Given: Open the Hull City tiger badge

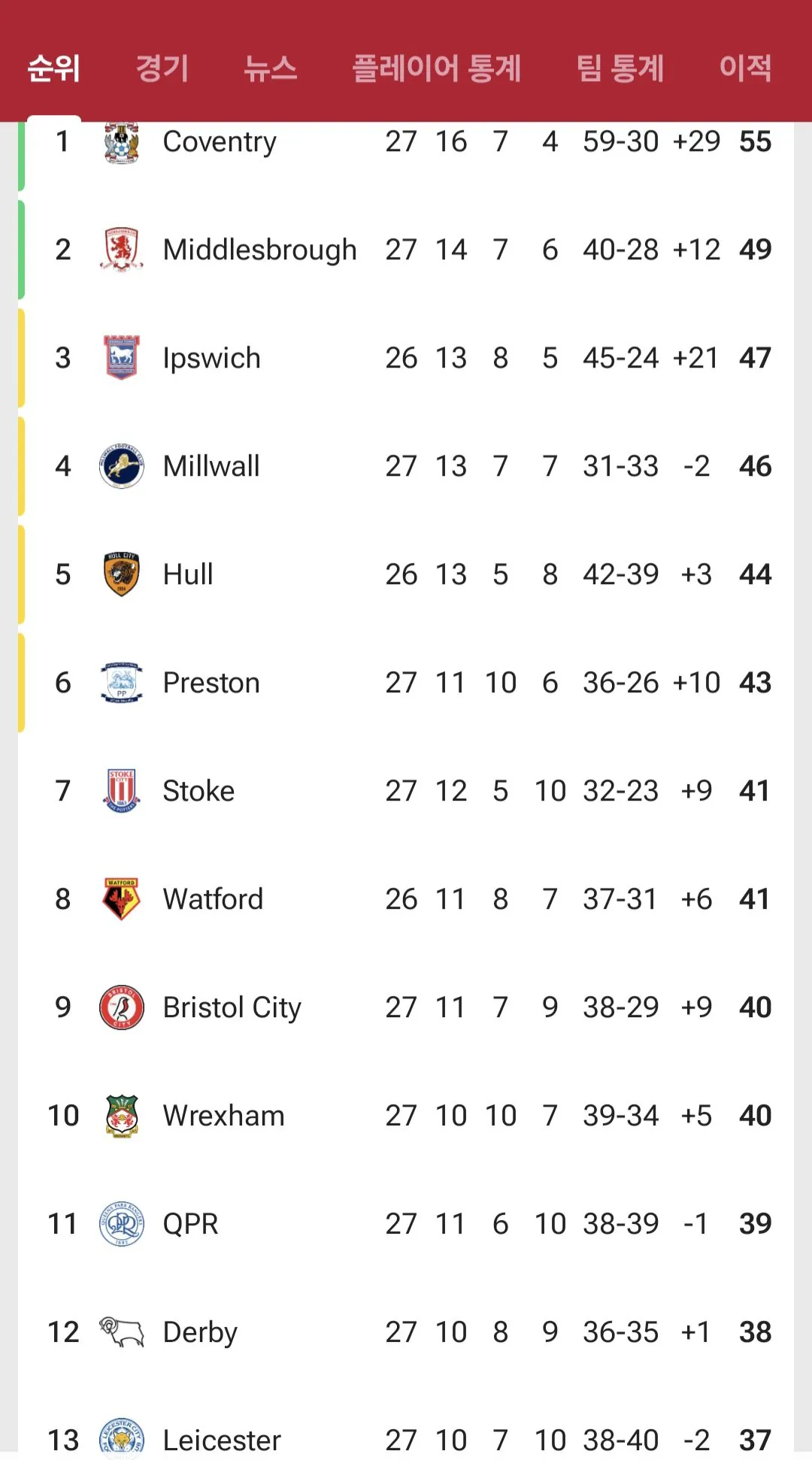Looking at the screenshot, I should [121, 574].
